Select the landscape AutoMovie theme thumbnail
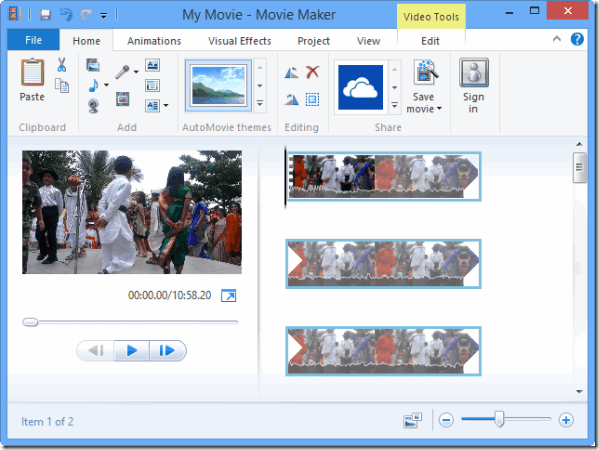Viewport: 599px width, 450px height. click(x=219, y=85)
